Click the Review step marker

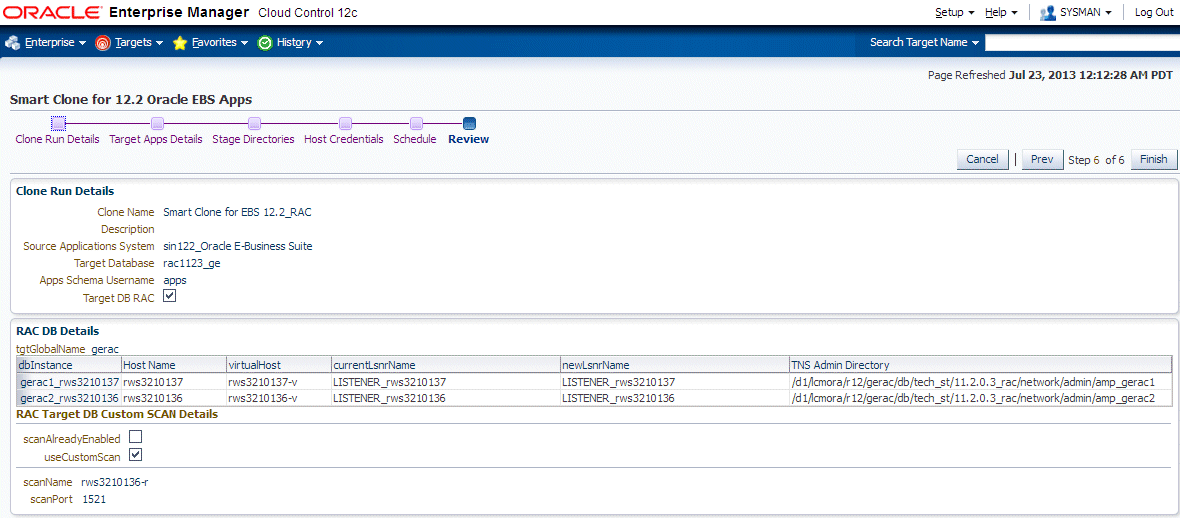click(x=470, y=123)
